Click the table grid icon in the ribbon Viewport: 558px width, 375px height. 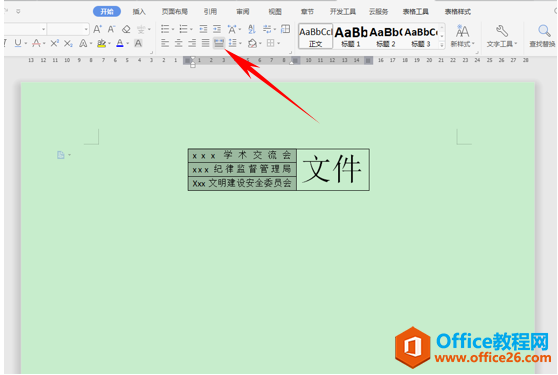click(285, 29)
